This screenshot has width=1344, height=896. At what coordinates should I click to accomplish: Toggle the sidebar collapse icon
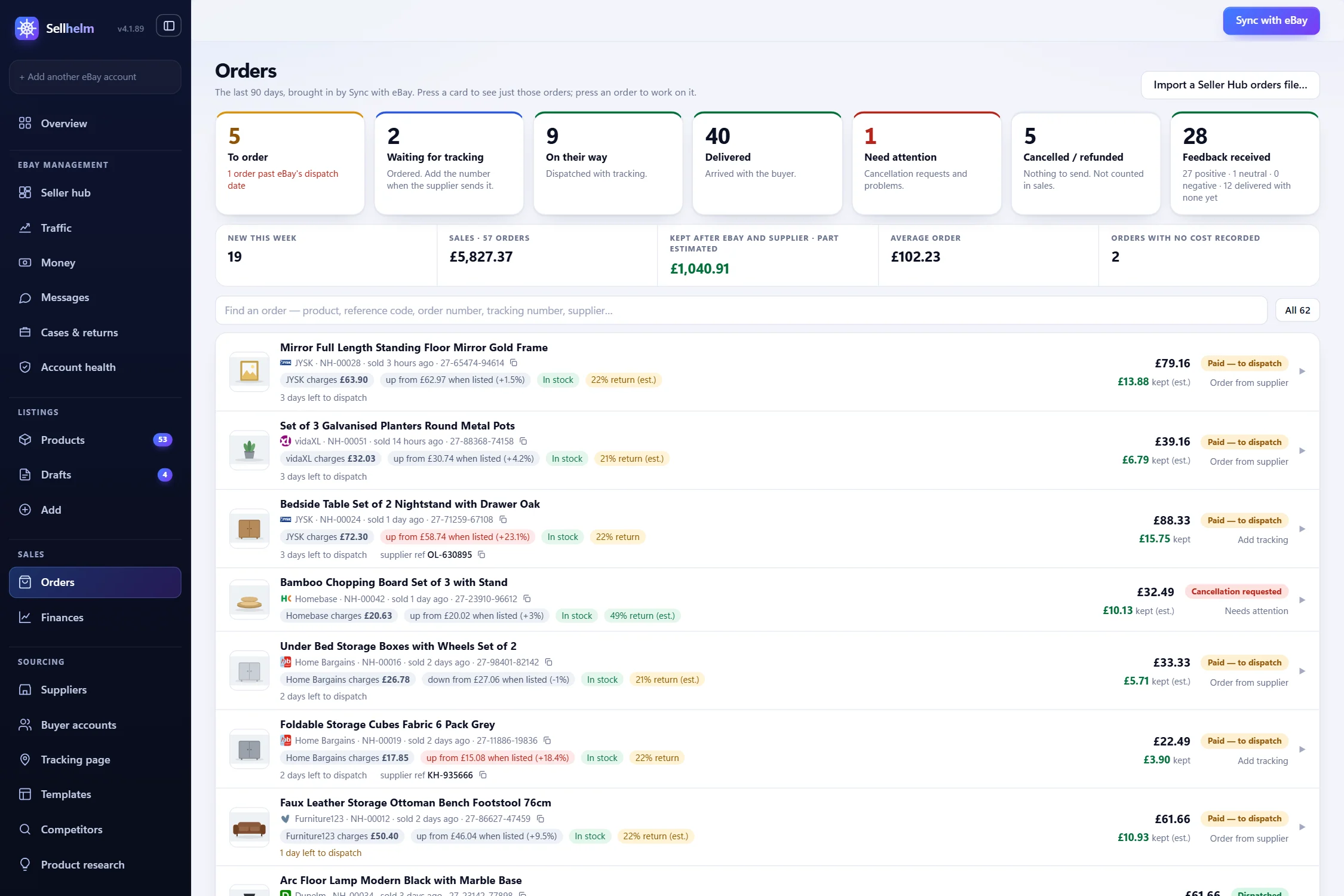pos(168,26)
